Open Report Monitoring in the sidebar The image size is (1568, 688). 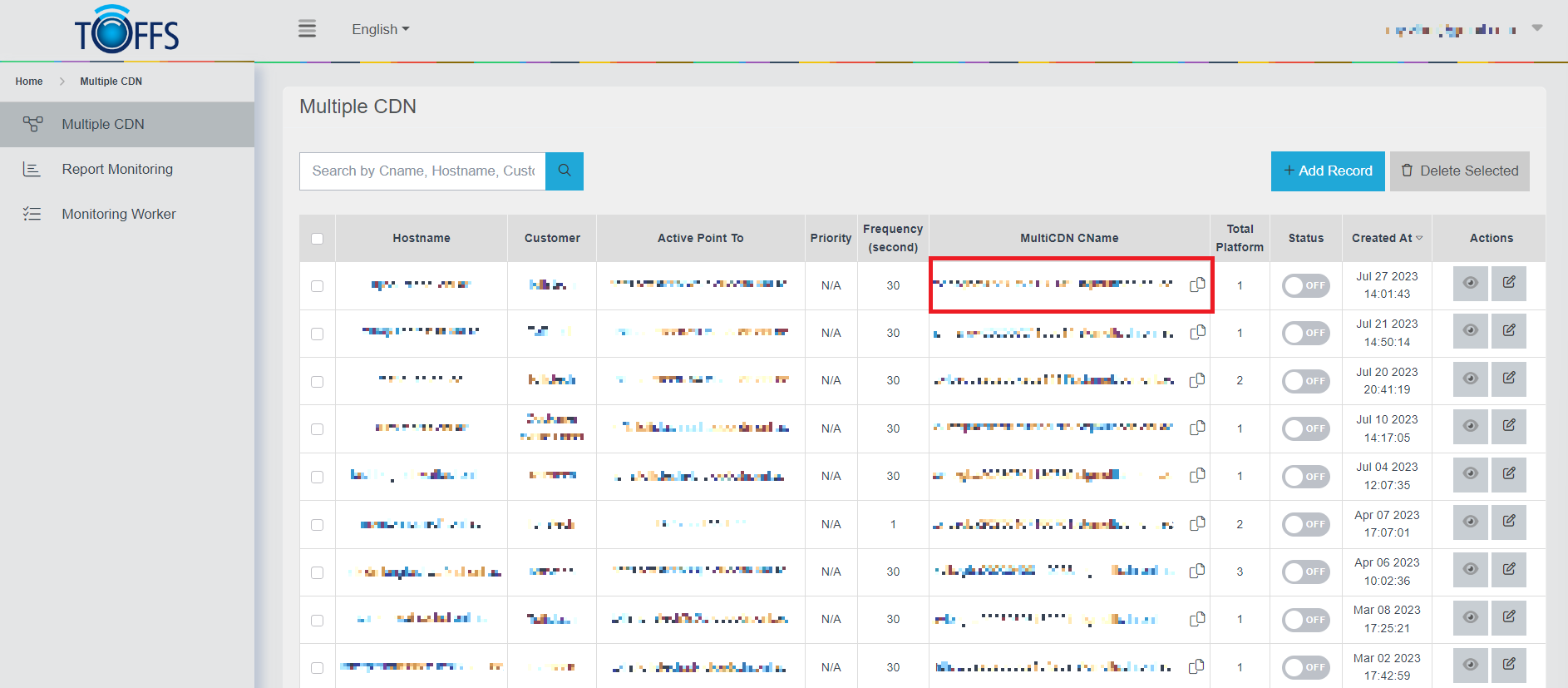pos(117,169)
